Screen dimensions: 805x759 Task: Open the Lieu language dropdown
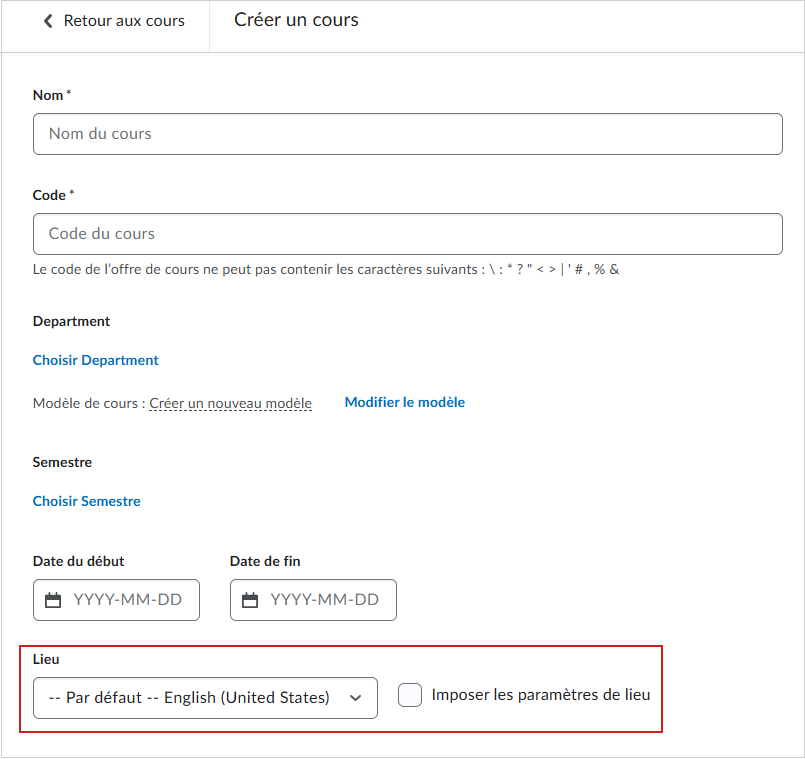click(x=190, y=698)
